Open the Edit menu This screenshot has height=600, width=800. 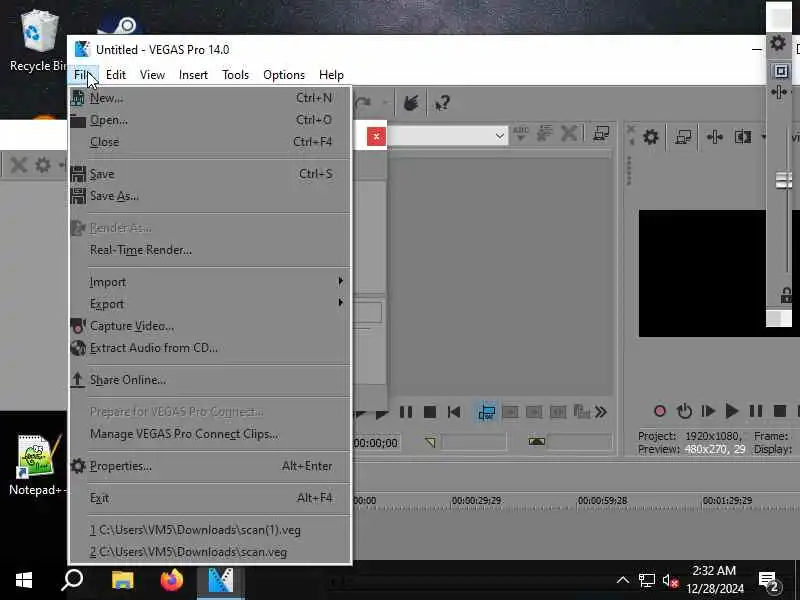[x=116, y=75]
